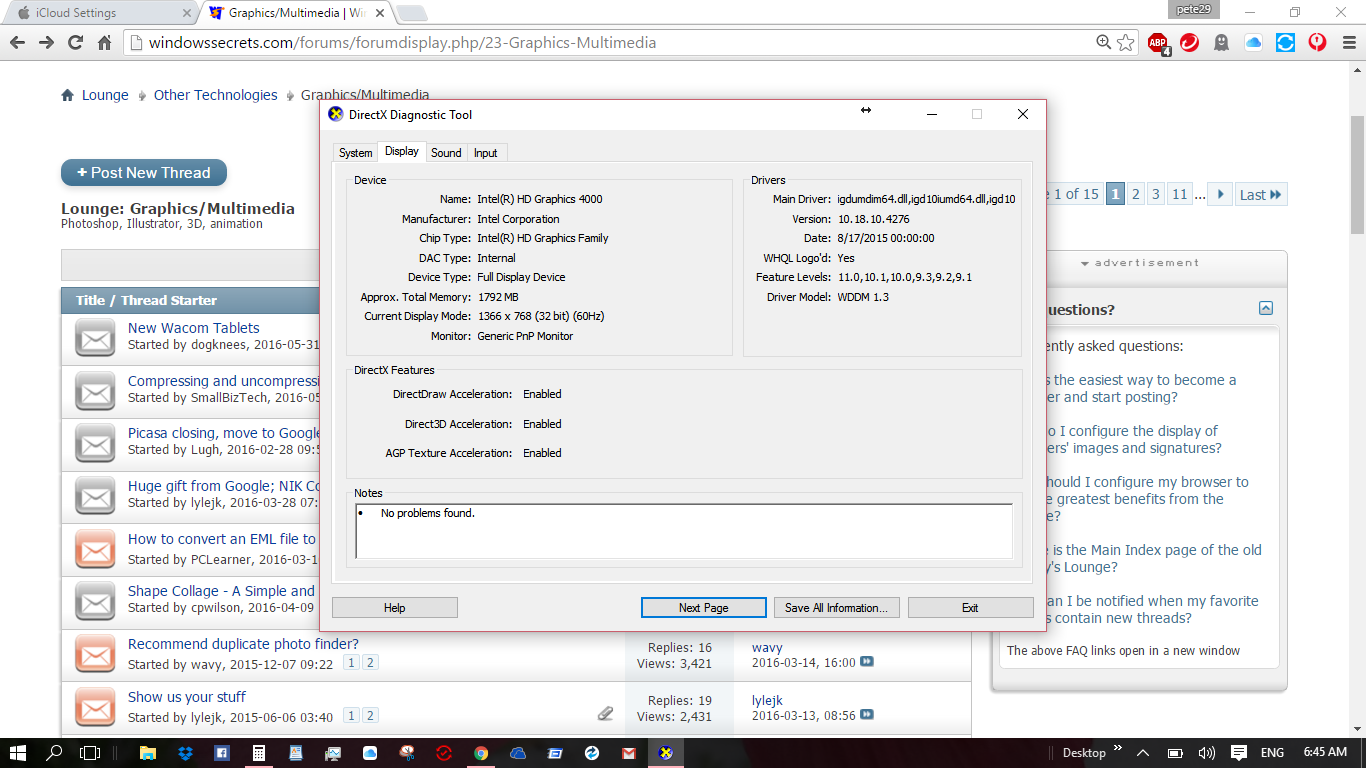
Task: Click the next page arrow in pagination
Action: click(1220, 195)
